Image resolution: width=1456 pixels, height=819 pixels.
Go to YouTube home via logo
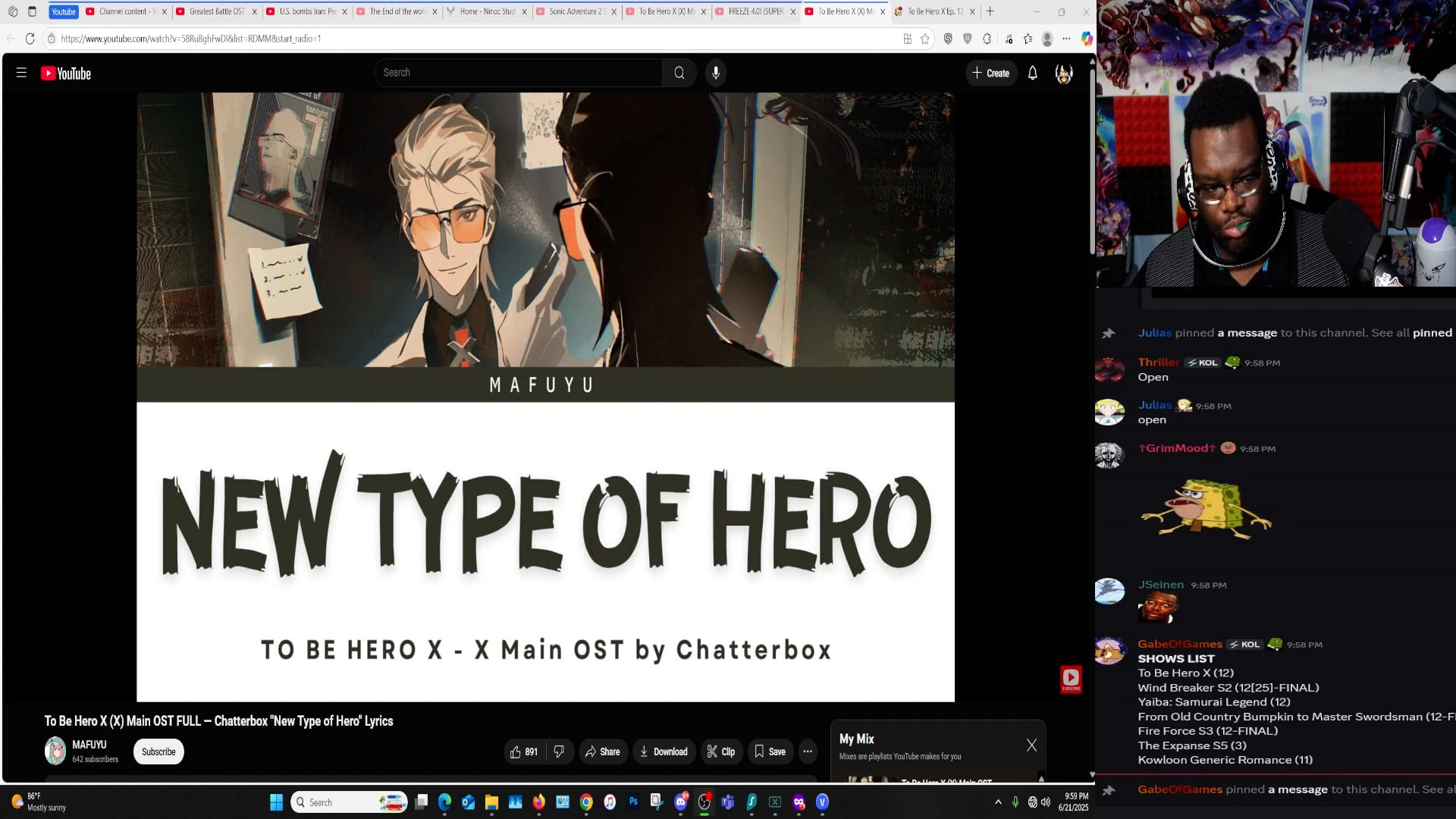(66, 74)
